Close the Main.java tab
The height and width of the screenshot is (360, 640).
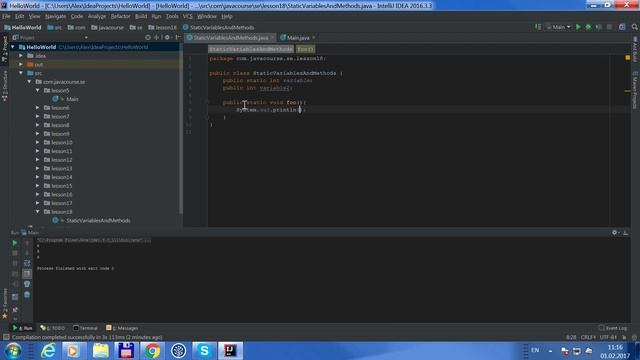(x=313, y=38)
